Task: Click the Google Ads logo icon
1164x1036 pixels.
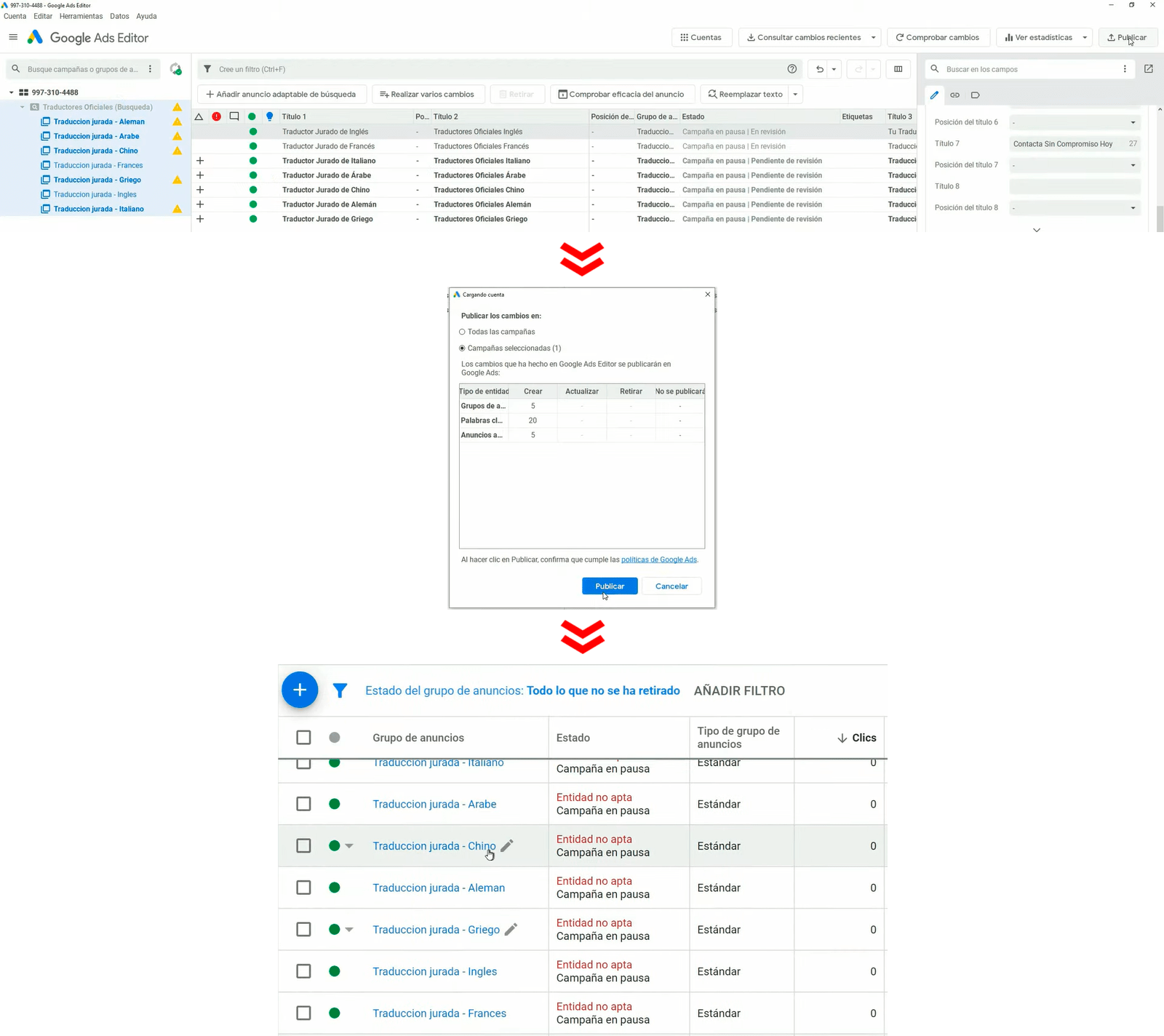Action: [35, 37]
